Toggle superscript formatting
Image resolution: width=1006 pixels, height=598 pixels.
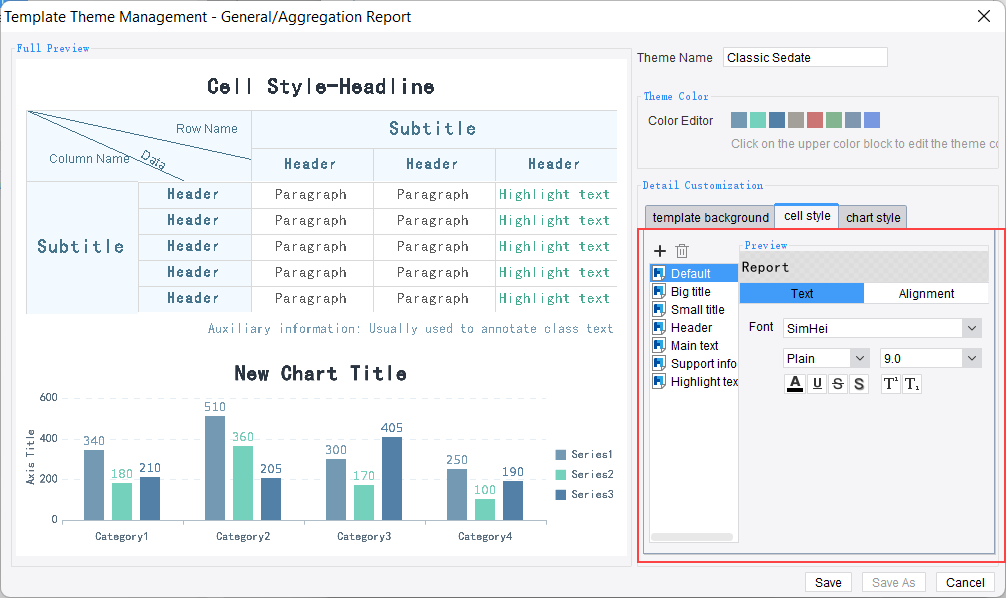click(x=891, y=384)
